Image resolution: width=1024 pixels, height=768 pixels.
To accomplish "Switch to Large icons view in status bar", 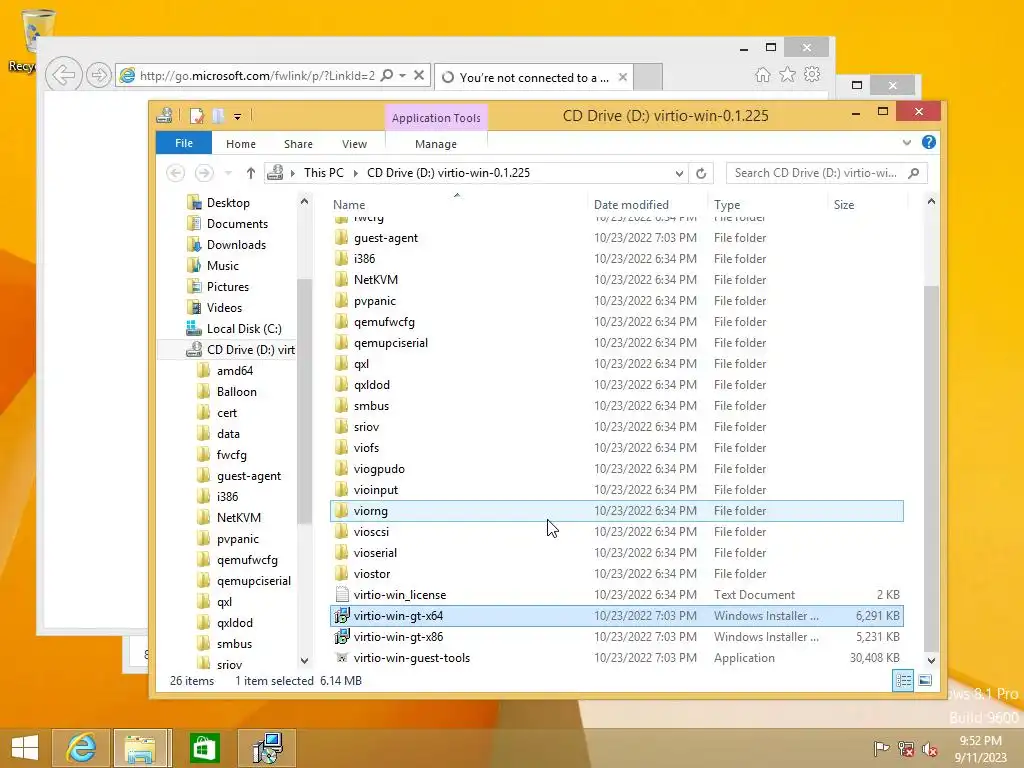I will 925,680.
